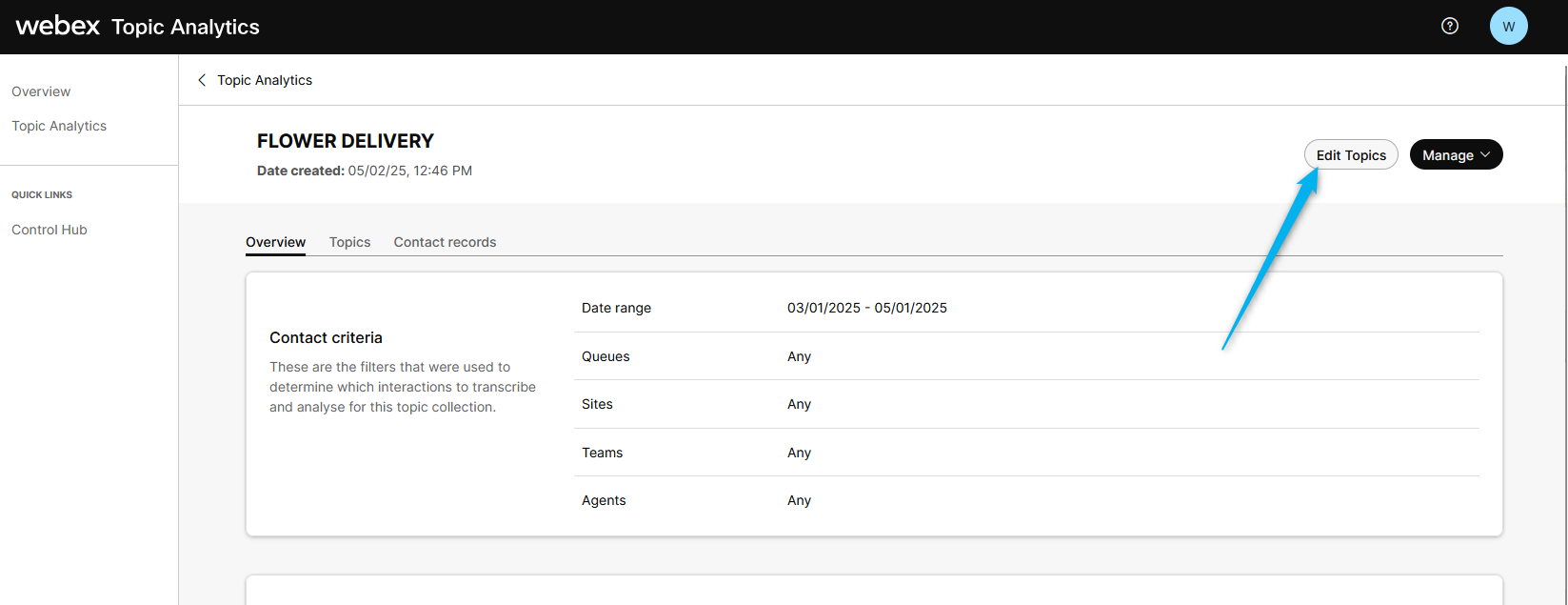Screen dimensions: 1568x605
Task: Click the user avatar W icon
Action: click(1508, 27)
